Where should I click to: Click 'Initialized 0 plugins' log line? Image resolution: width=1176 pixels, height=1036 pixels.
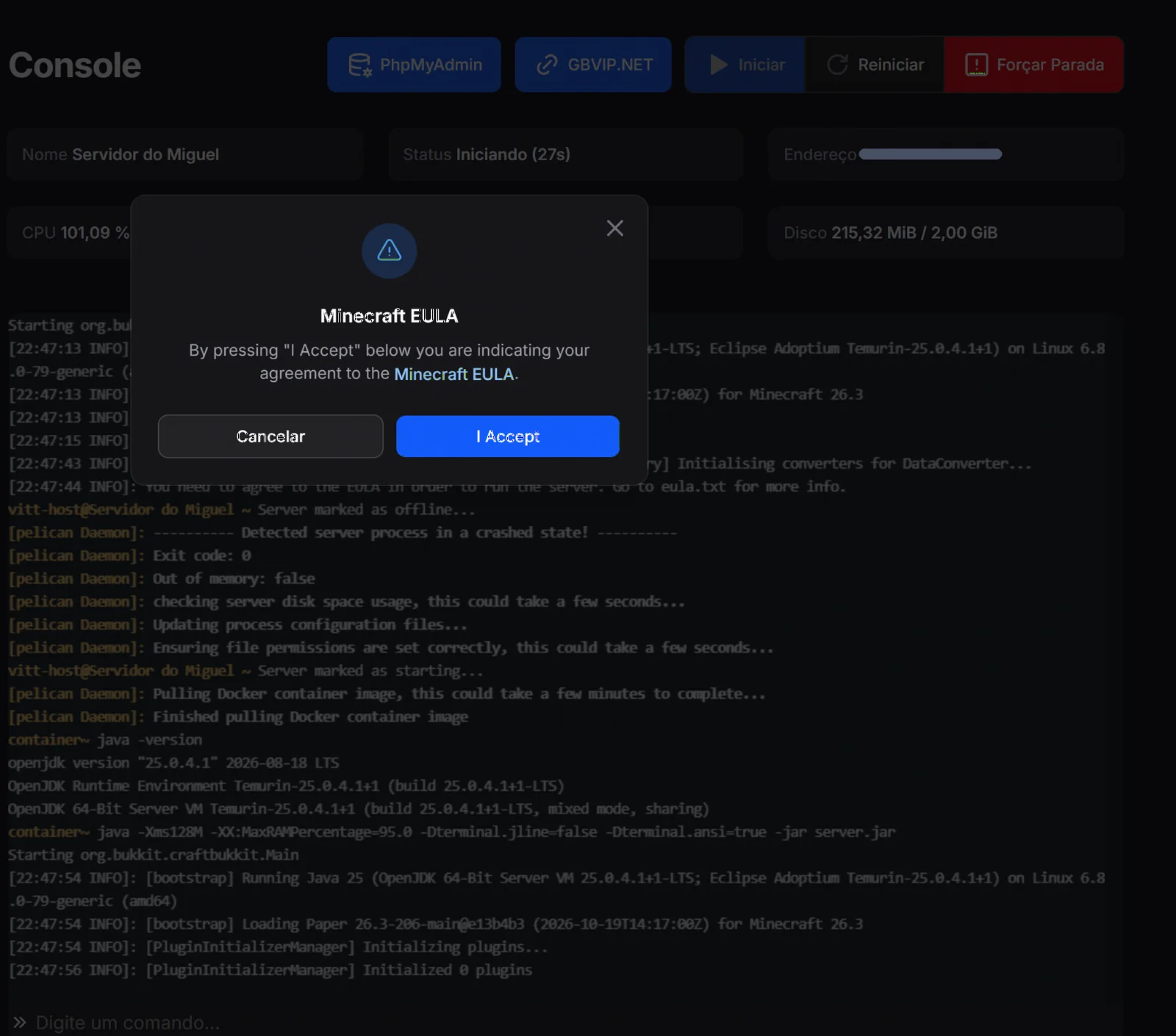click(270, 971)
